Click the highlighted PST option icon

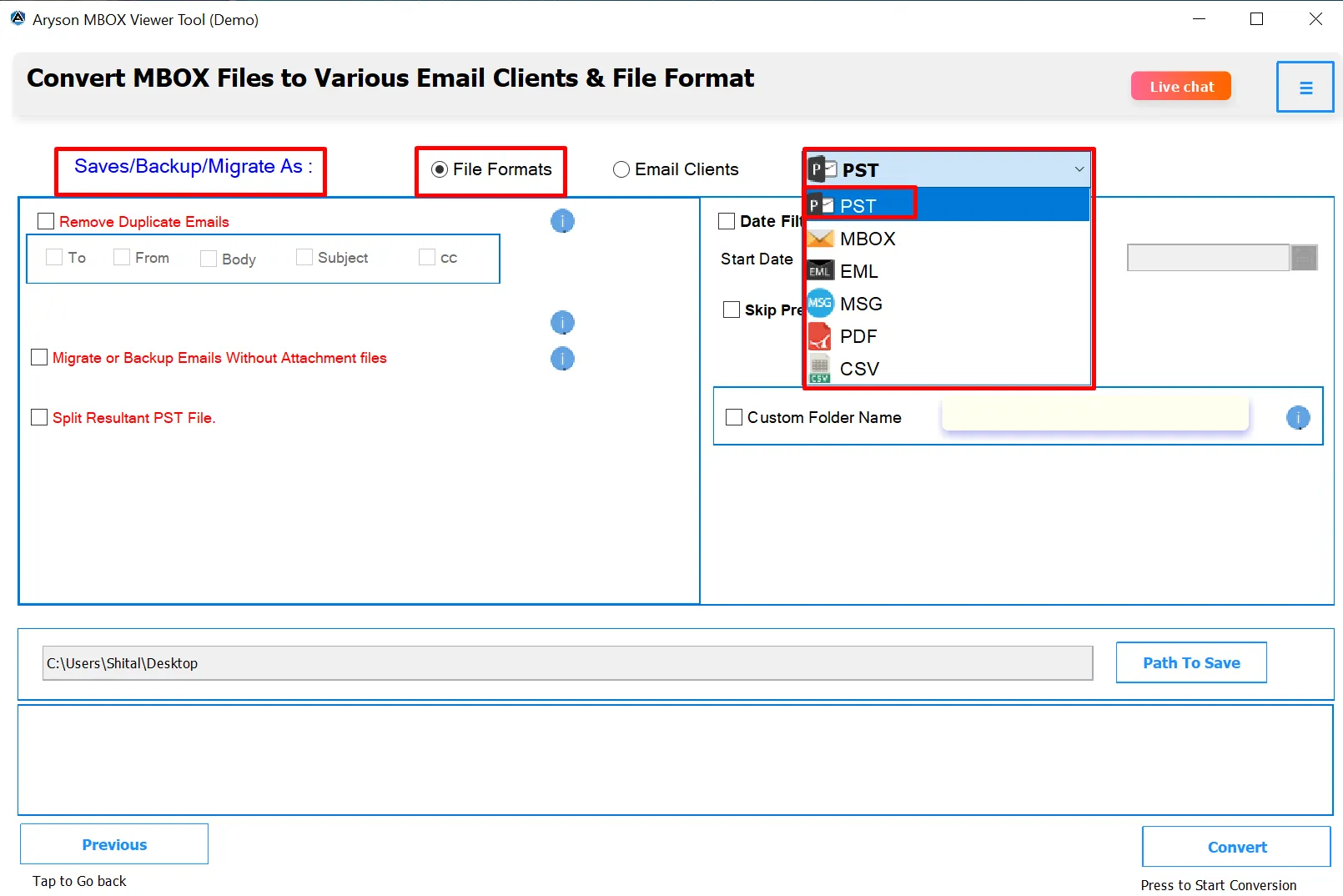point(820,204)
